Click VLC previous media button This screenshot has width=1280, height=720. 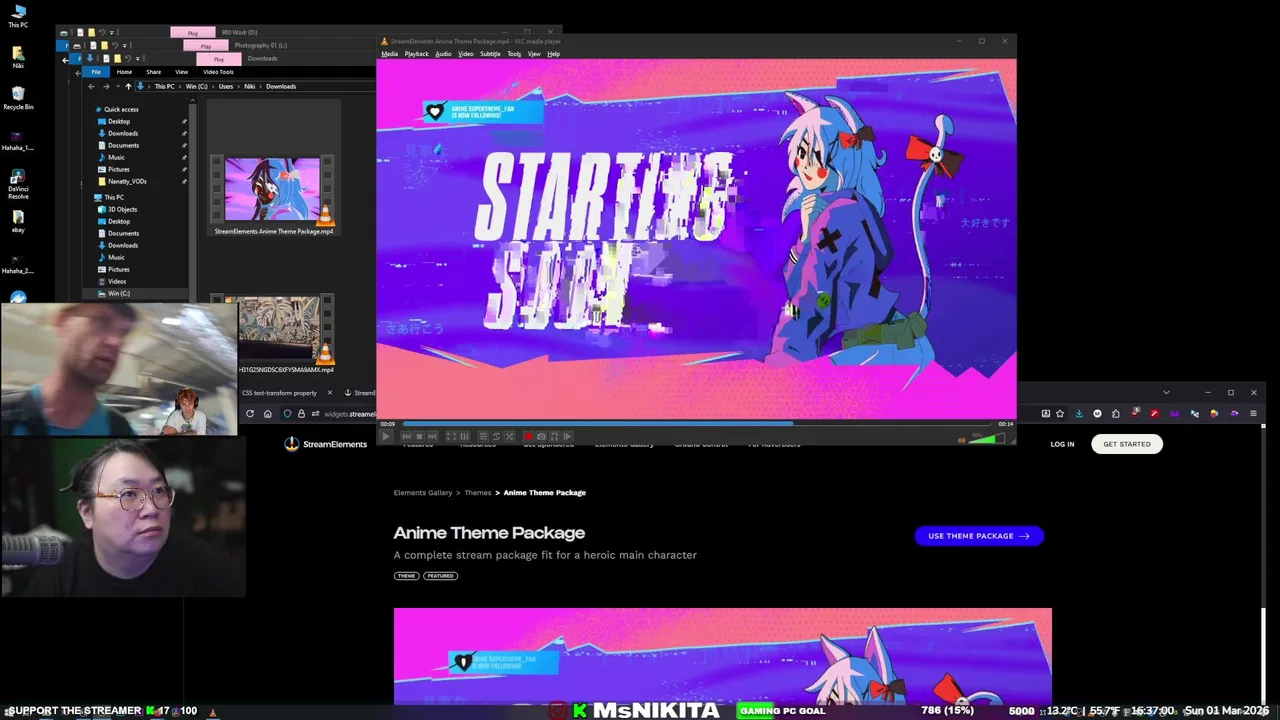[406, 436]
